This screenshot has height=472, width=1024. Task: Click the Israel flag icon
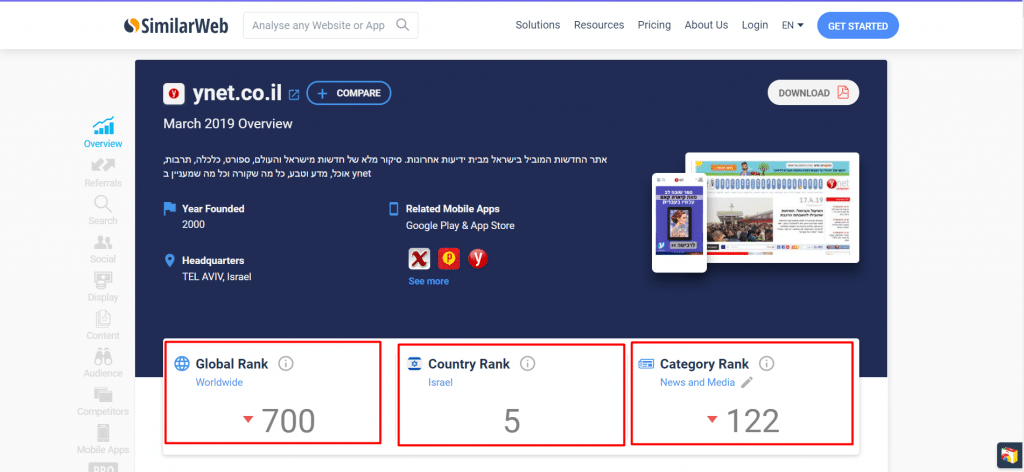tap(414, 364)
